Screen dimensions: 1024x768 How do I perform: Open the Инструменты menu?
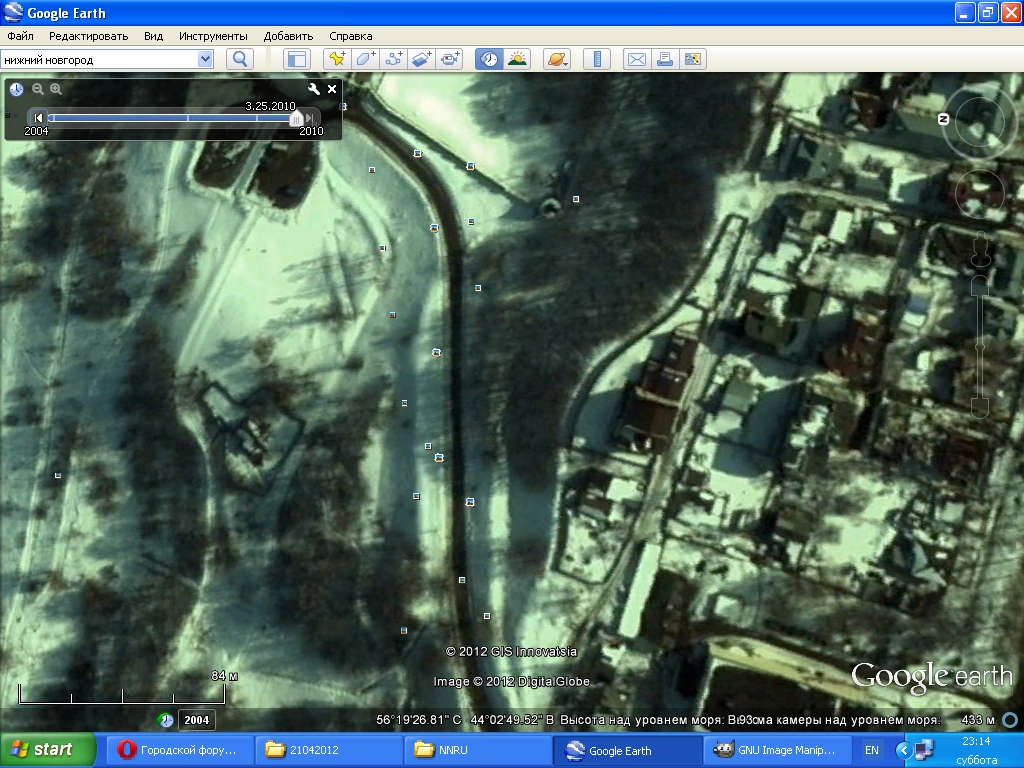click(x=213, y=36)
